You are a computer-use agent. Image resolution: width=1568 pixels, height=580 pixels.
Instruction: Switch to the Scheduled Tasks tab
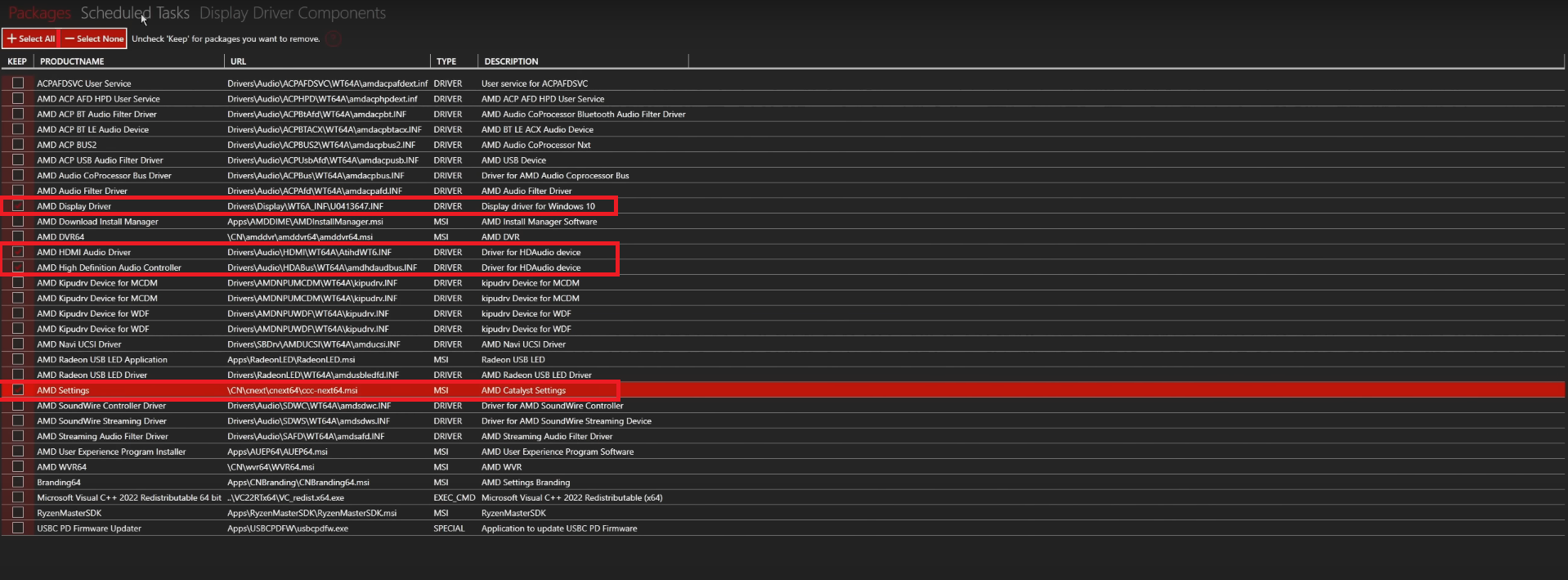pos(135,13)
